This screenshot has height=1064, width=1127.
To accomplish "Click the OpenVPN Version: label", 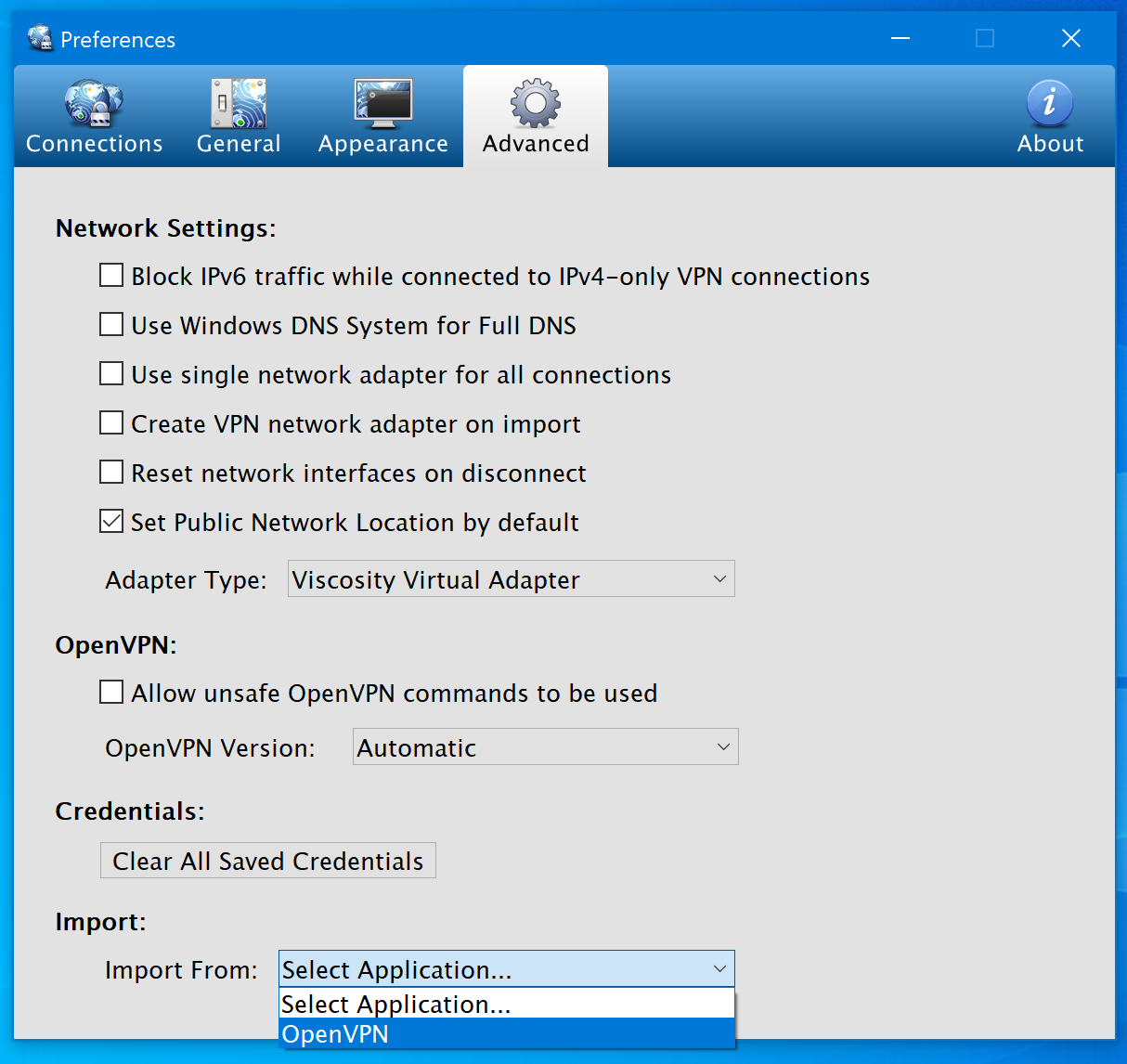I will click(x=210, y=748).
